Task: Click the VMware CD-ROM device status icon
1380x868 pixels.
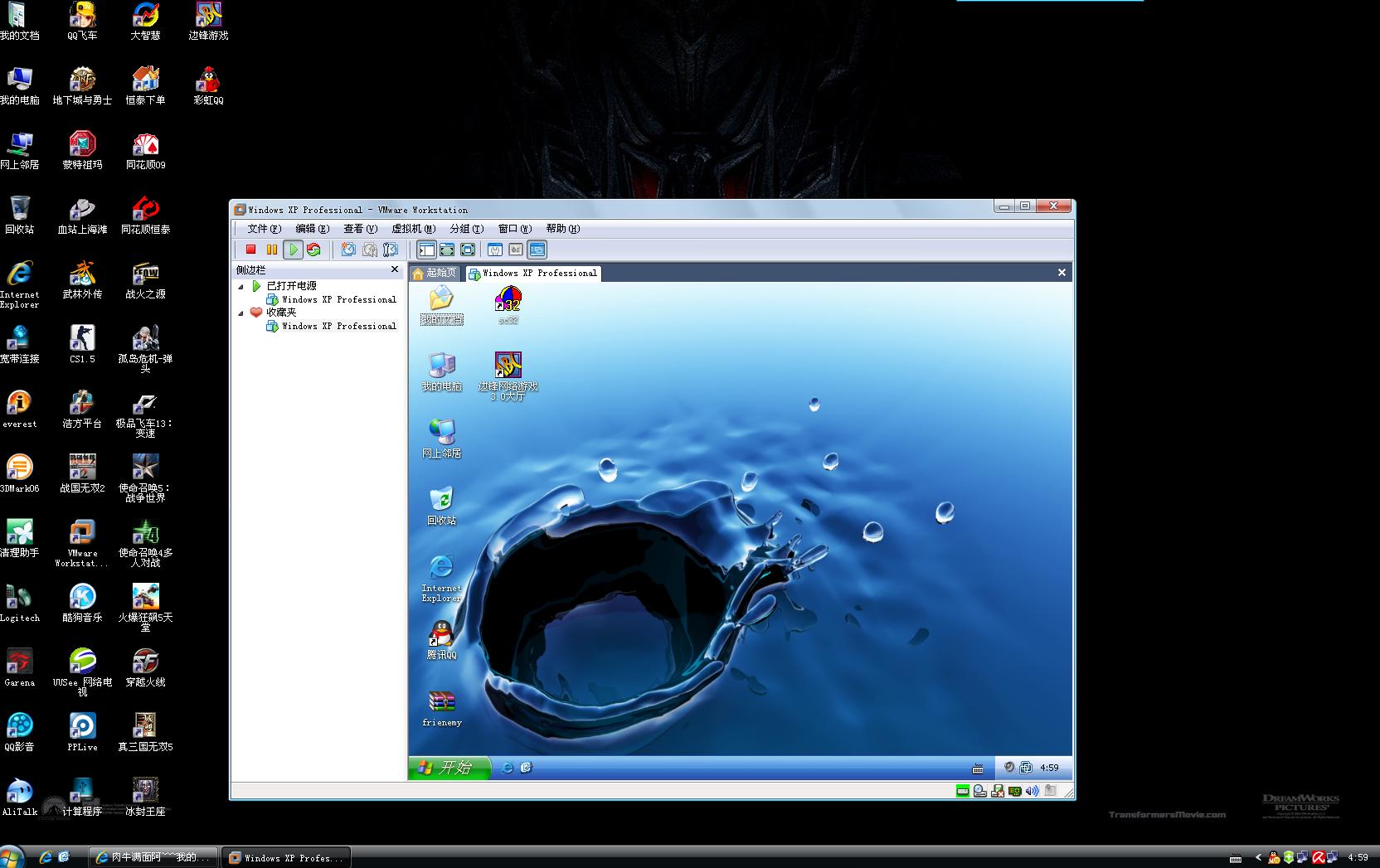Action: [980, 791]
